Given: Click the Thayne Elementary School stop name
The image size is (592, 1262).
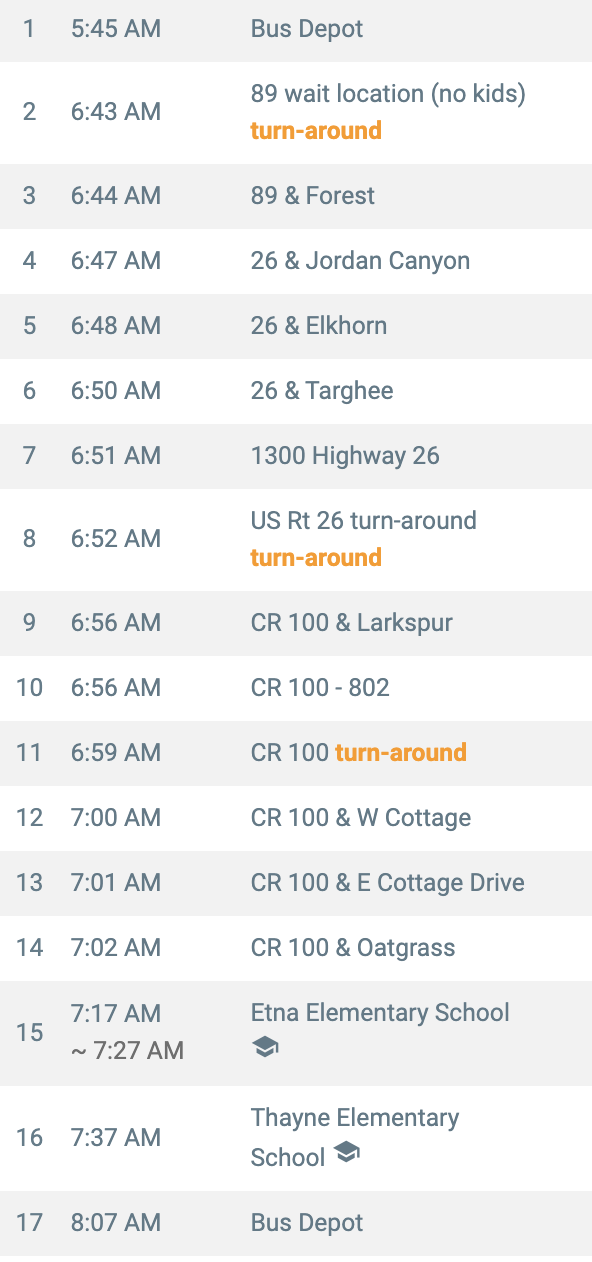Looking at the screenshot, I should point(355,1137).
